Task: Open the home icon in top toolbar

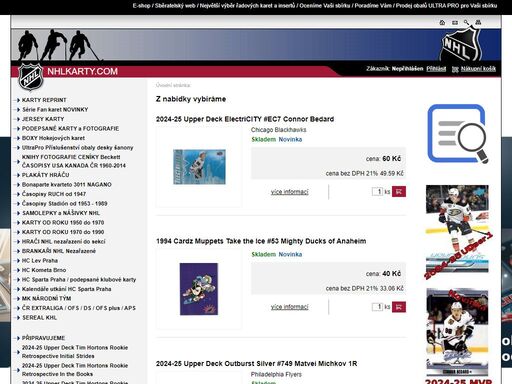Action: click(442, 22)
